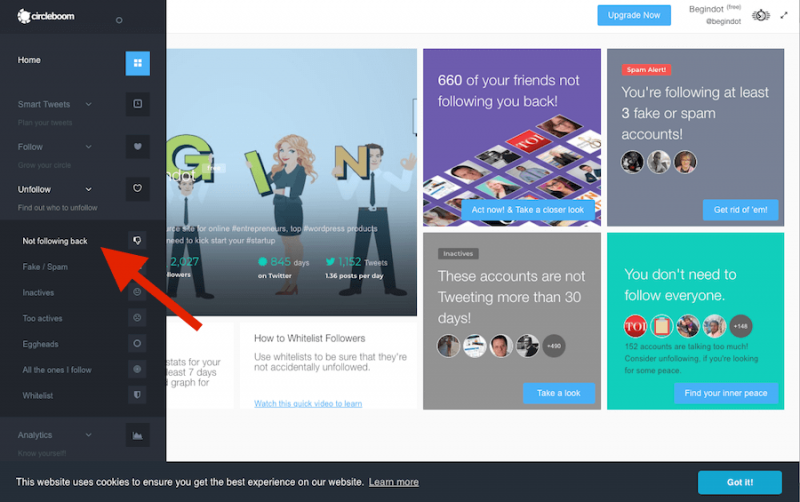
Task: Click How to Whitelist Followers heading
Action: click(310, 338)
